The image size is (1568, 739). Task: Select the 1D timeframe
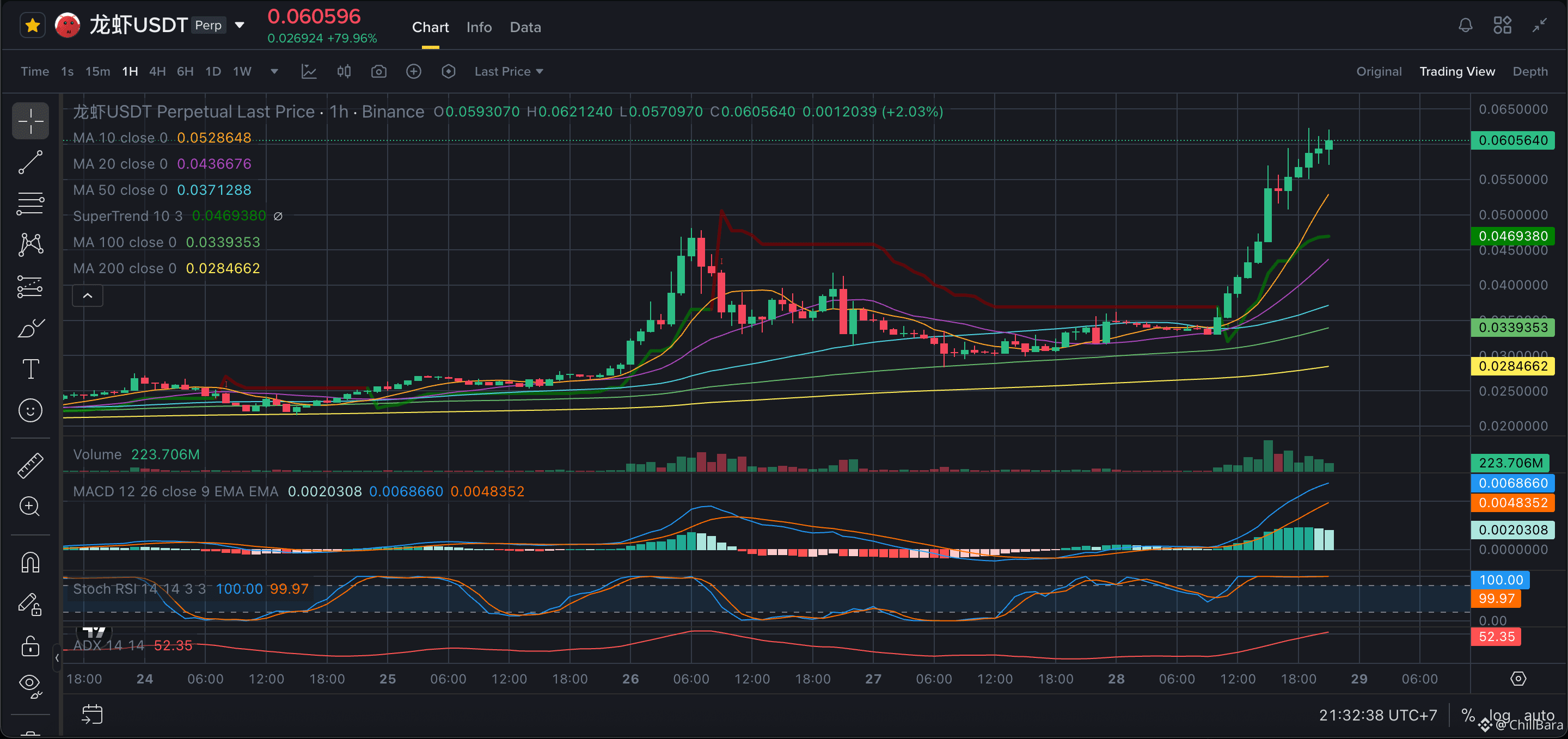click(x=213, y=72)
